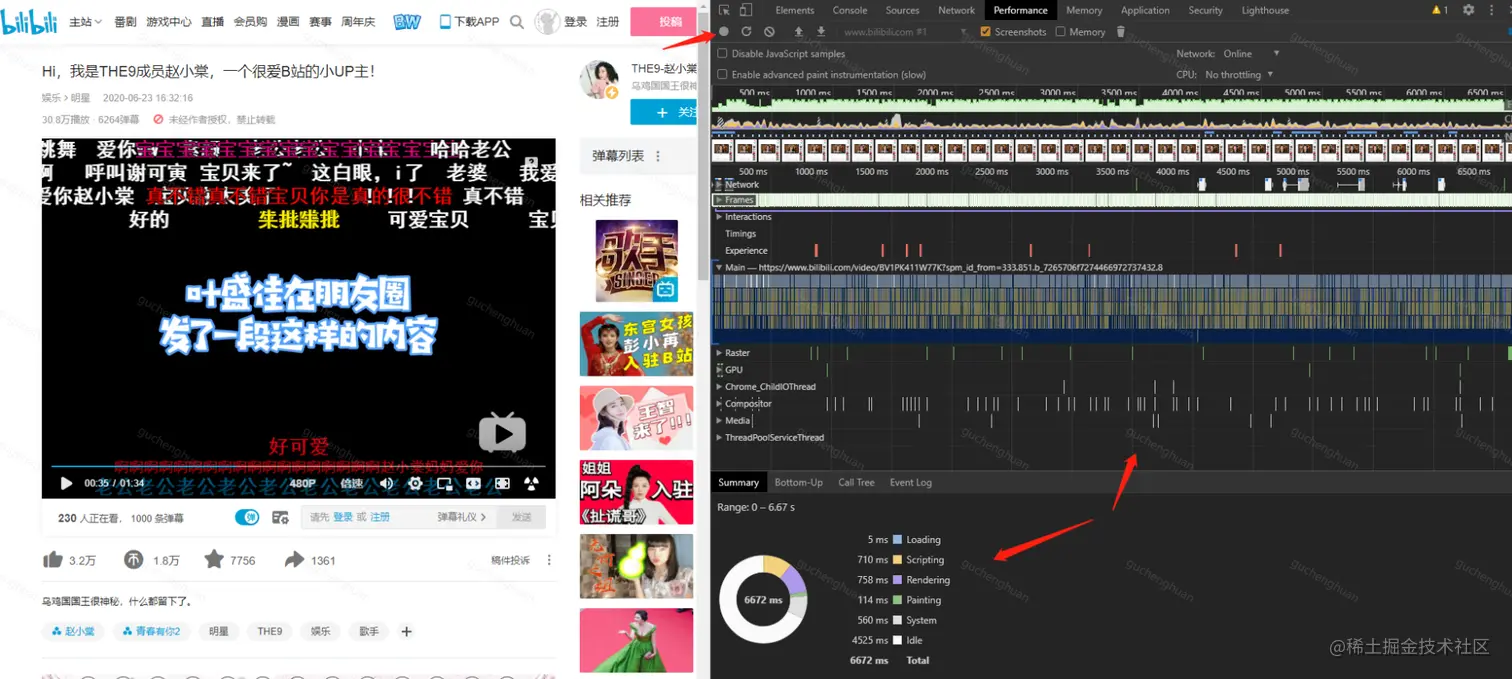Favorite the video with the star icon

tap(214, 560)
